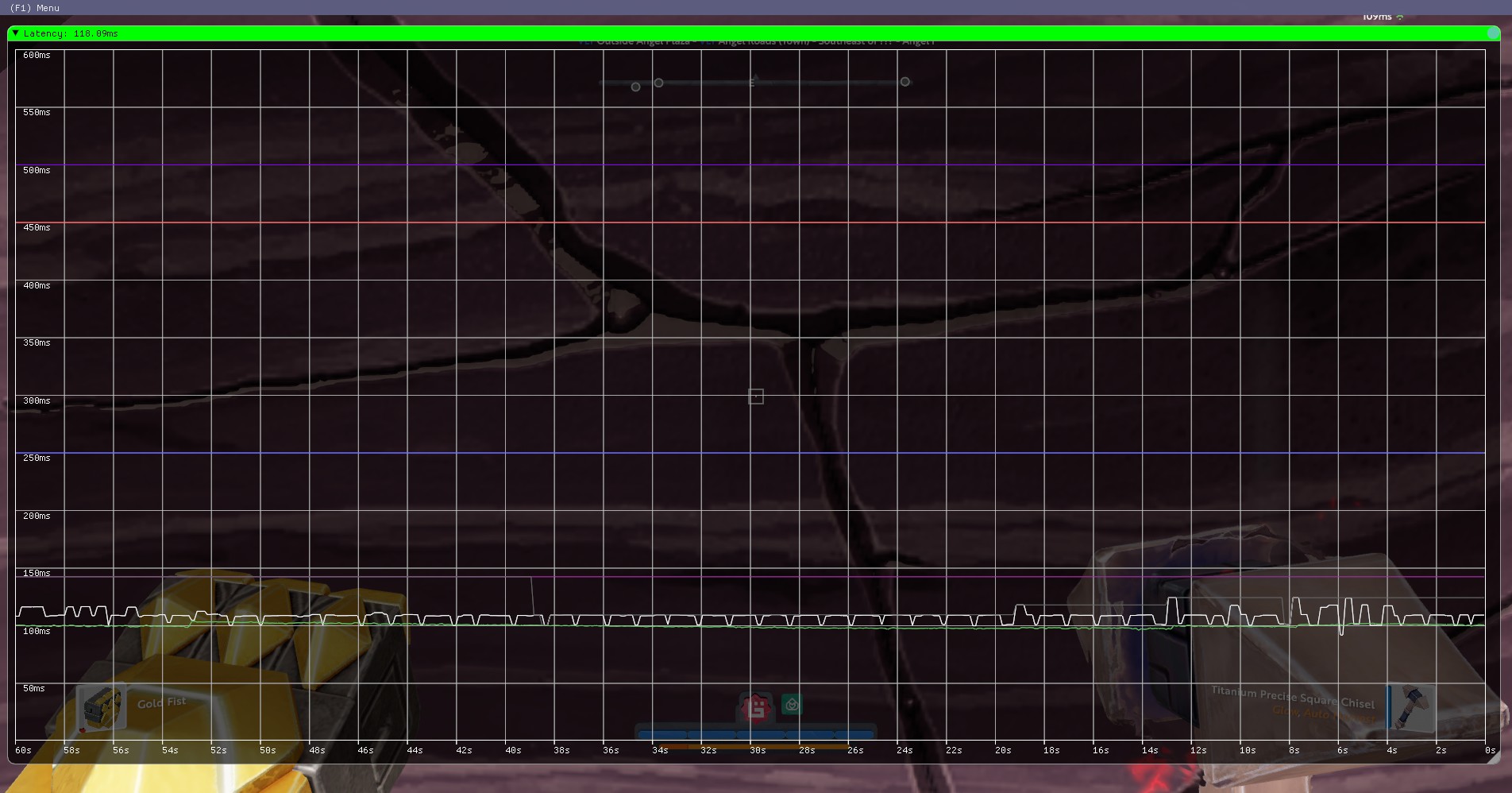
Task: Click the 30s time axis label
Action: pos(758,750)
